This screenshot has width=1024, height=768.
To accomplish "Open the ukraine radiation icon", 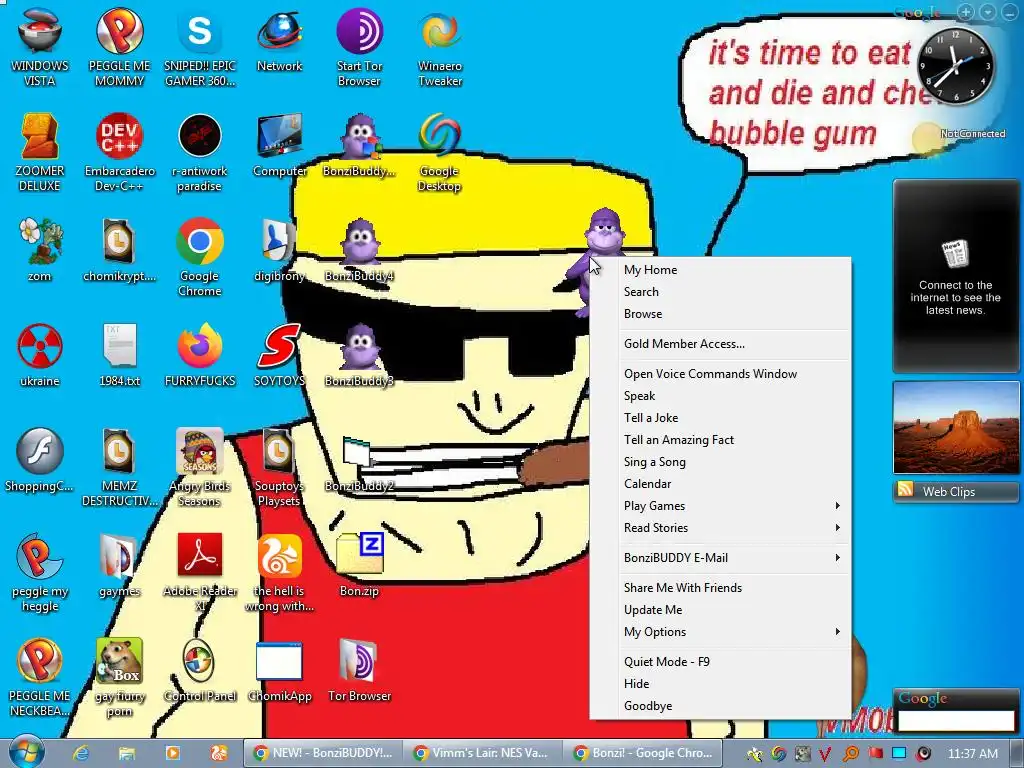I will click(39, 355).
